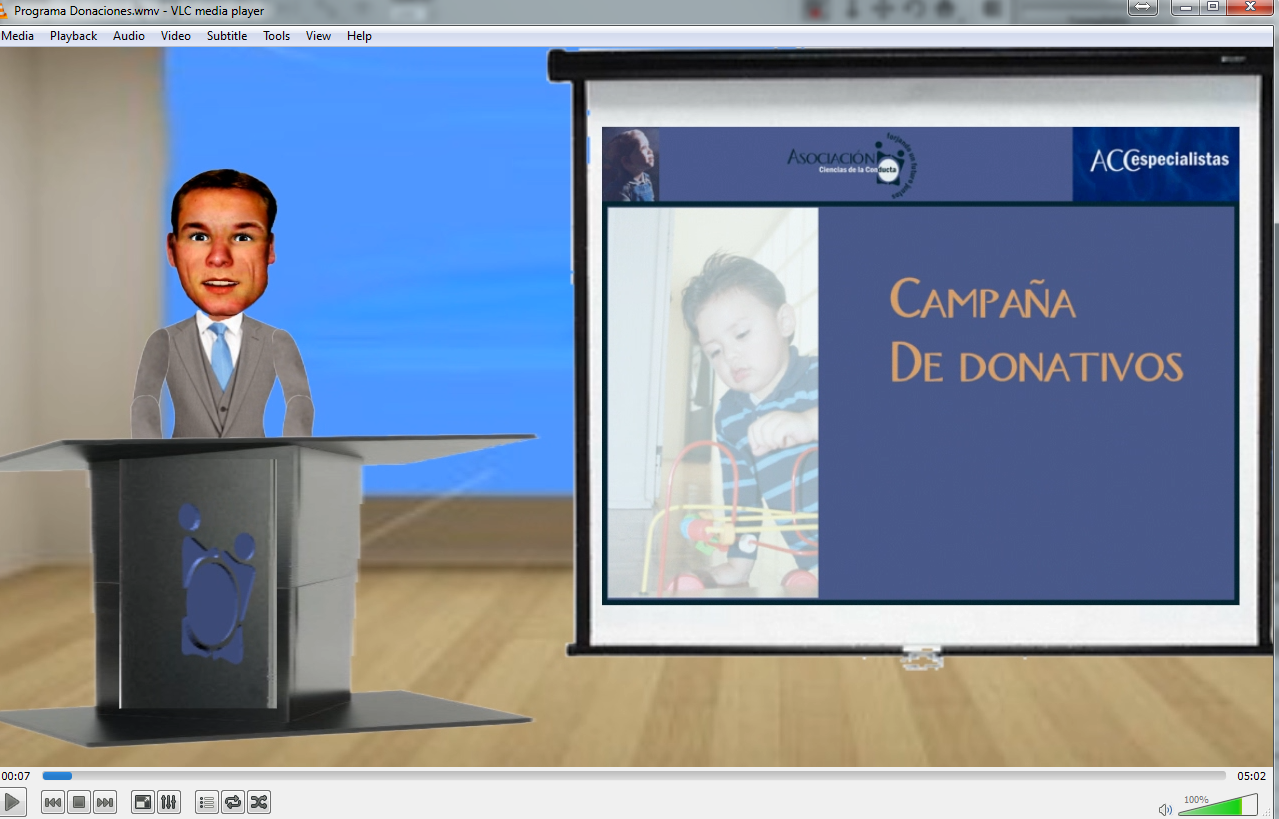1279x819 pixels.
Task: Click total duration 05:02 label
Action: (1252, 776)
